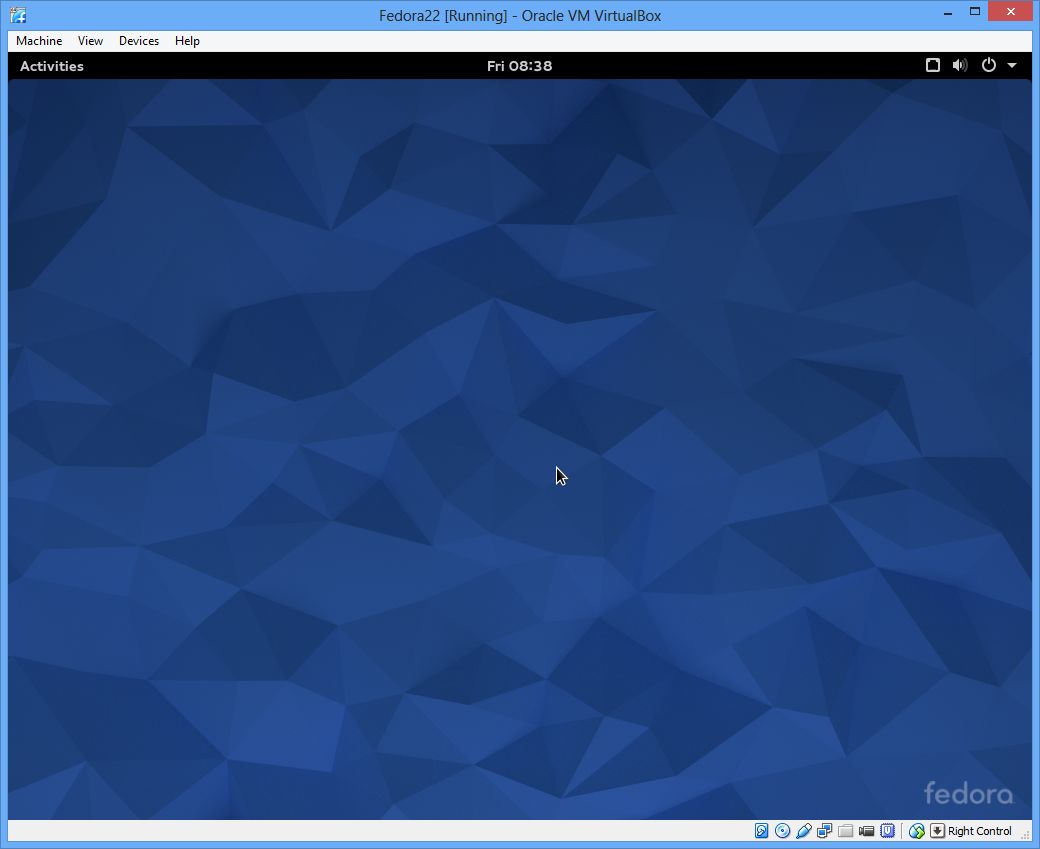Maximize the VirtualBox window
The image size is (1040, 849).
point(975,11)
